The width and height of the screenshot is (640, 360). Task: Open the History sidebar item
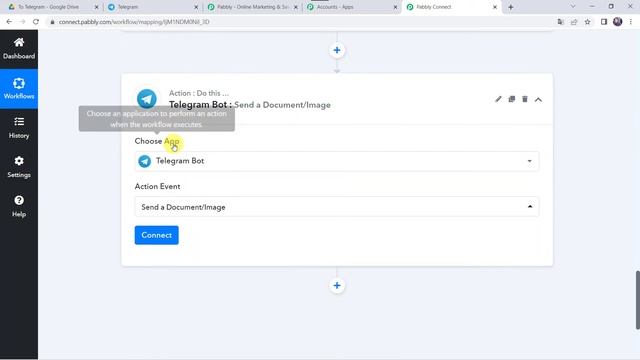point(19,128)
